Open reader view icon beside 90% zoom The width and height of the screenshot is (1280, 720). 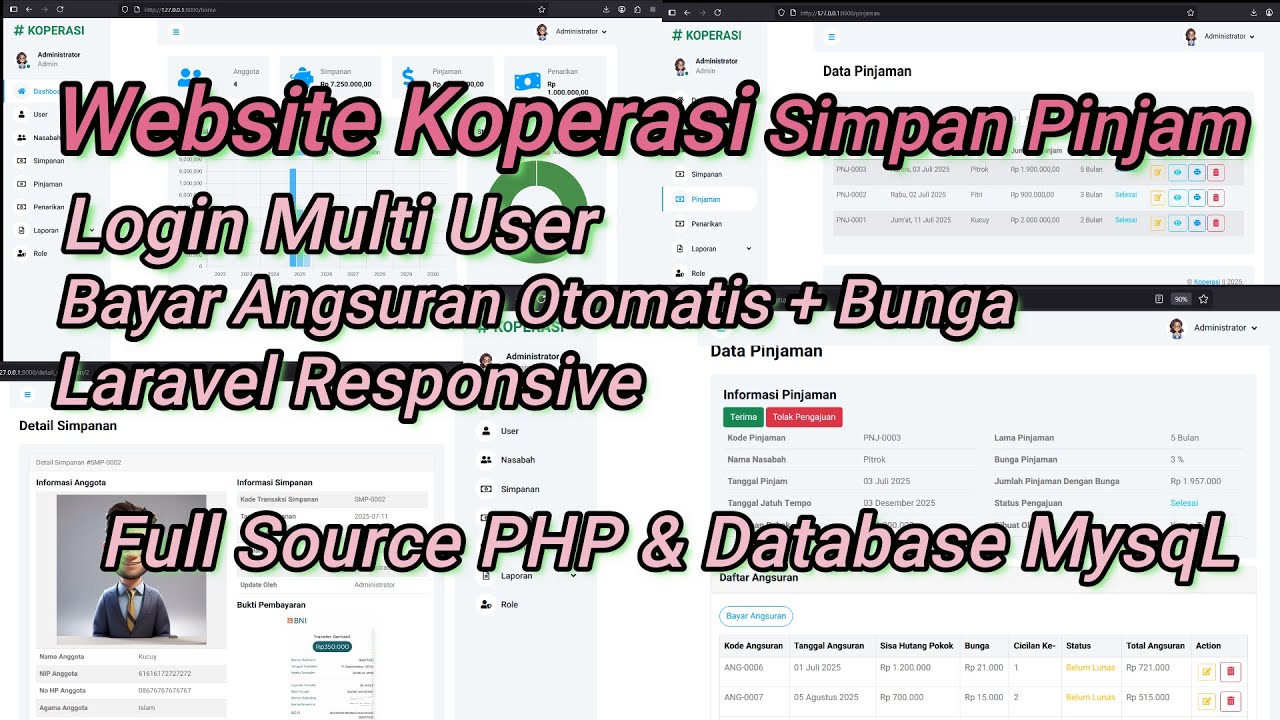click(1158, 298)
